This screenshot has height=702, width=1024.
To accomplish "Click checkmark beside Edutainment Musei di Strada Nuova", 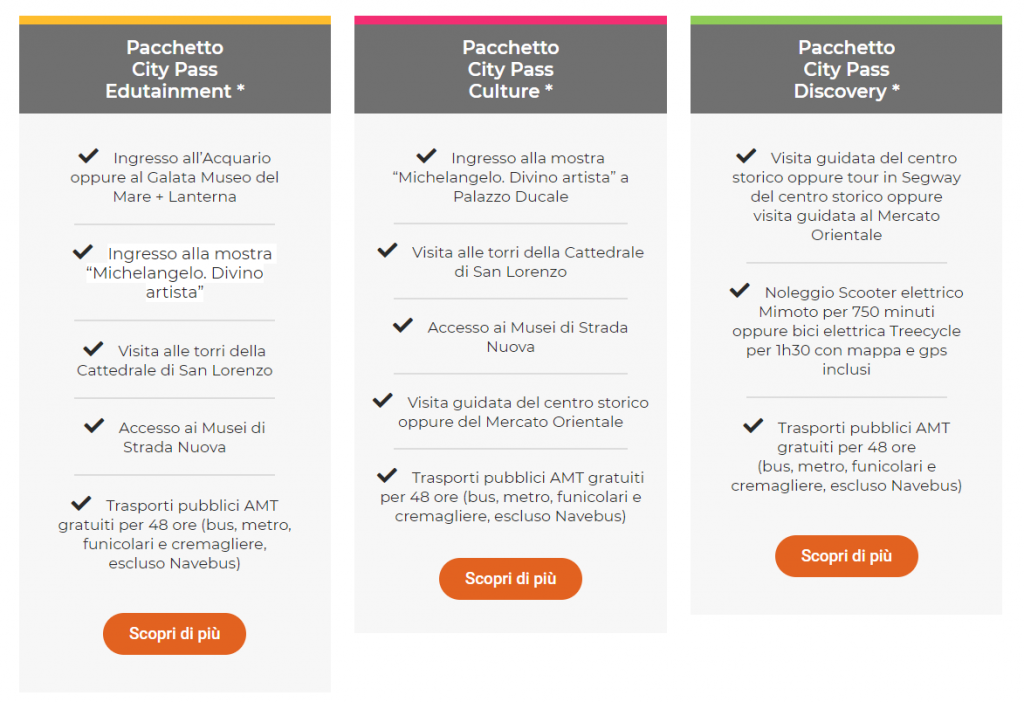I will click(94, 426).
